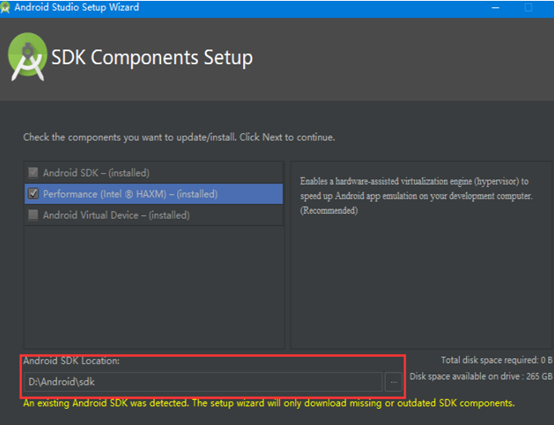Click the Android Studio icon in title bar
The image size is (554, 425).
(5, 8)
